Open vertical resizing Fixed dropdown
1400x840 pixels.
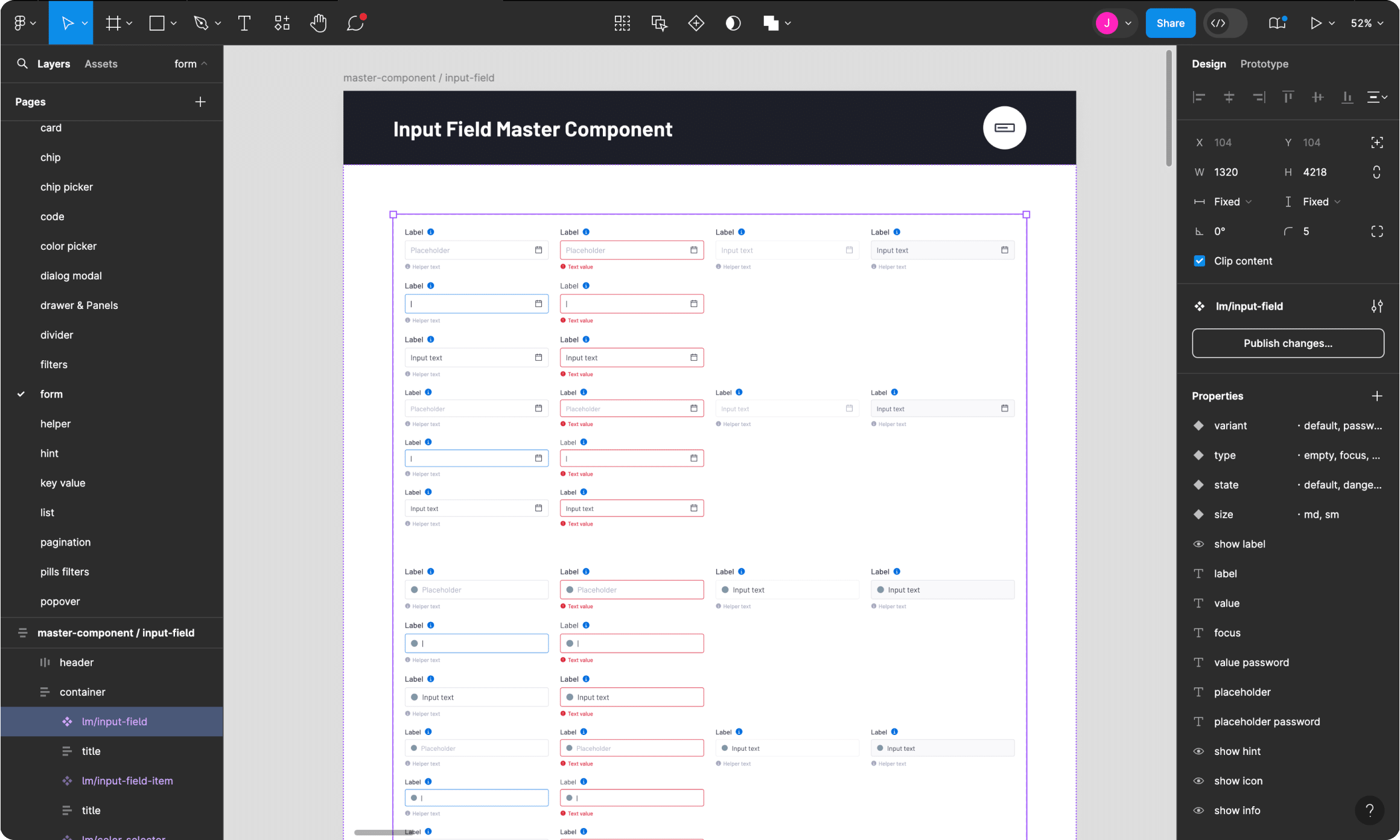[x=1321, y=202]
